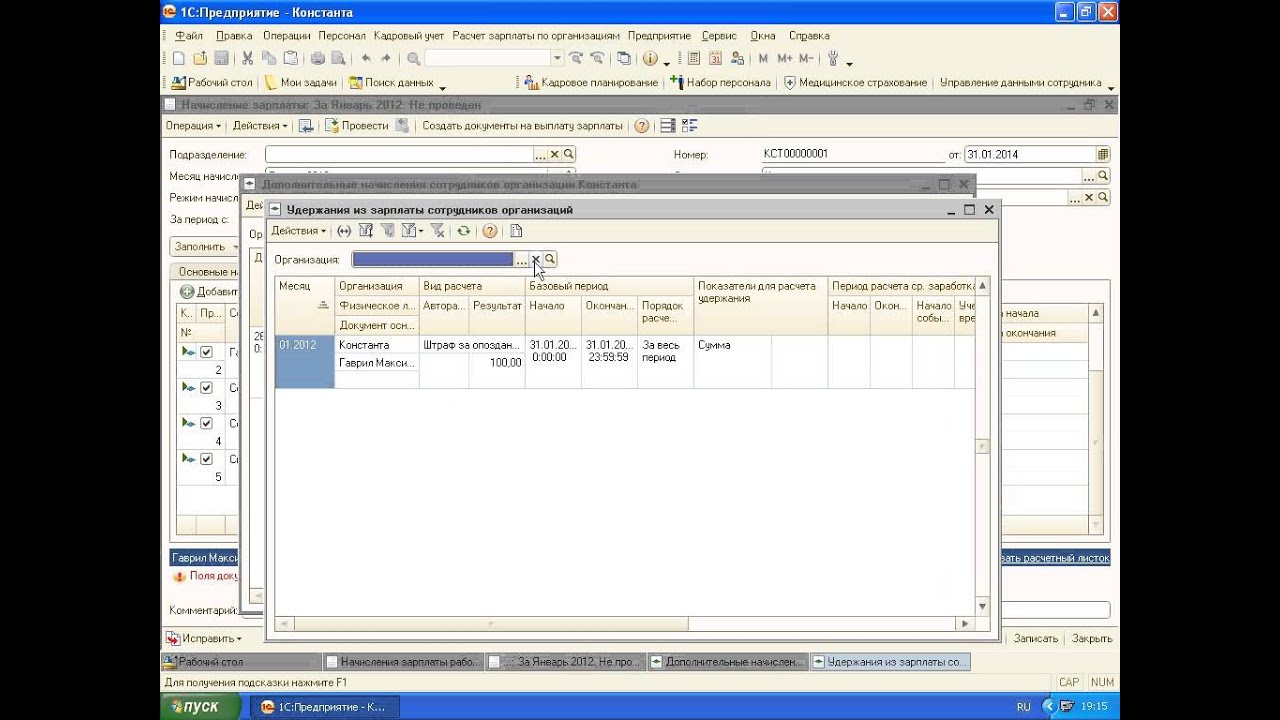Viewport: 1280px width, 720px height.
Task: Open Набор персонала in toolbar
Action: tap(721, 83)
